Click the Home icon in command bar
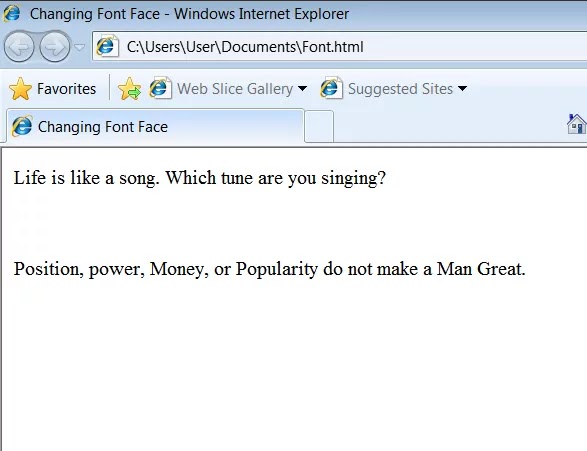Image resolution: width=587 pixels, height=451 pixels. (x=577, y=125)
